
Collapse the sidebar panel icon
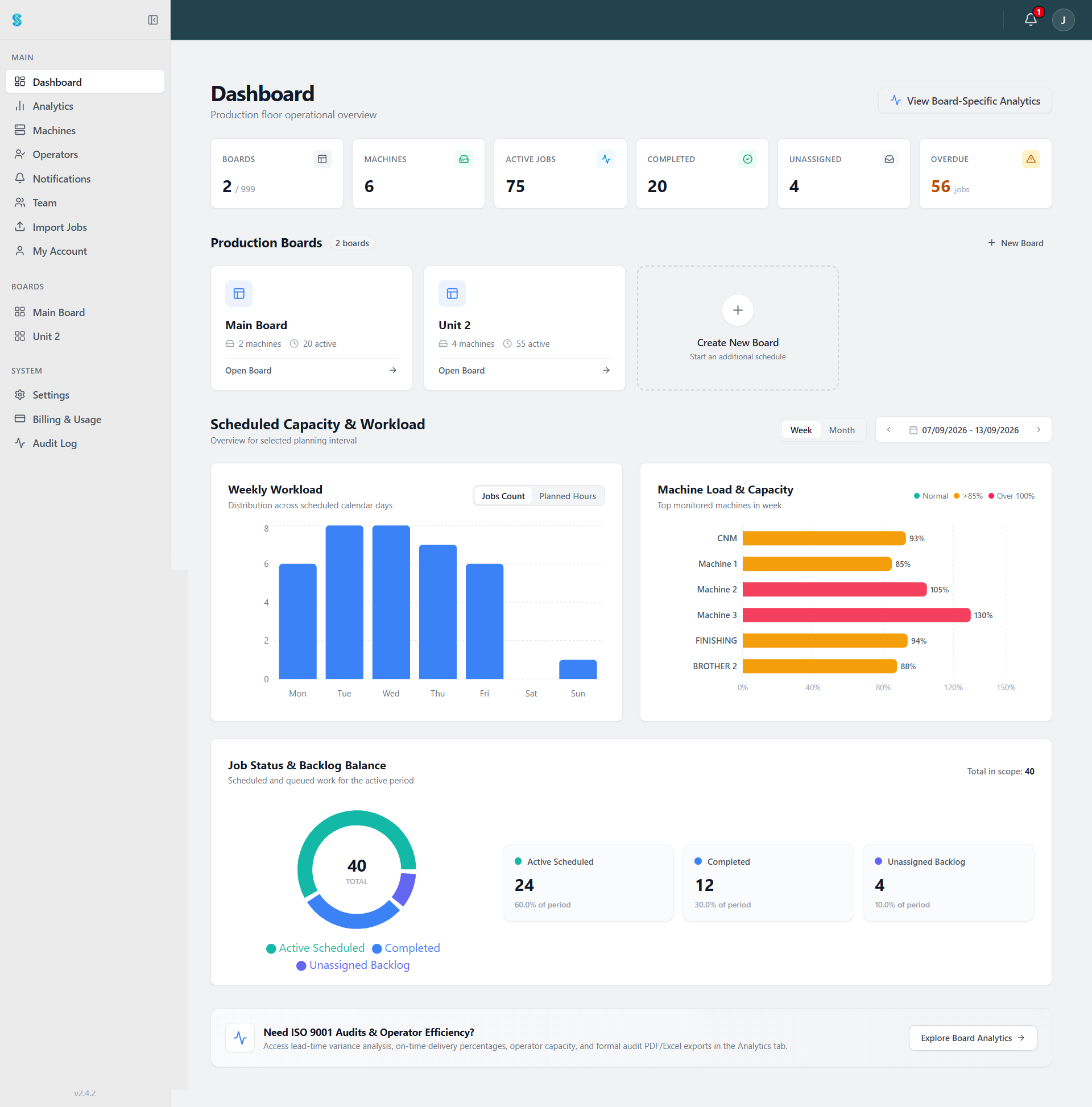(153, 20)
